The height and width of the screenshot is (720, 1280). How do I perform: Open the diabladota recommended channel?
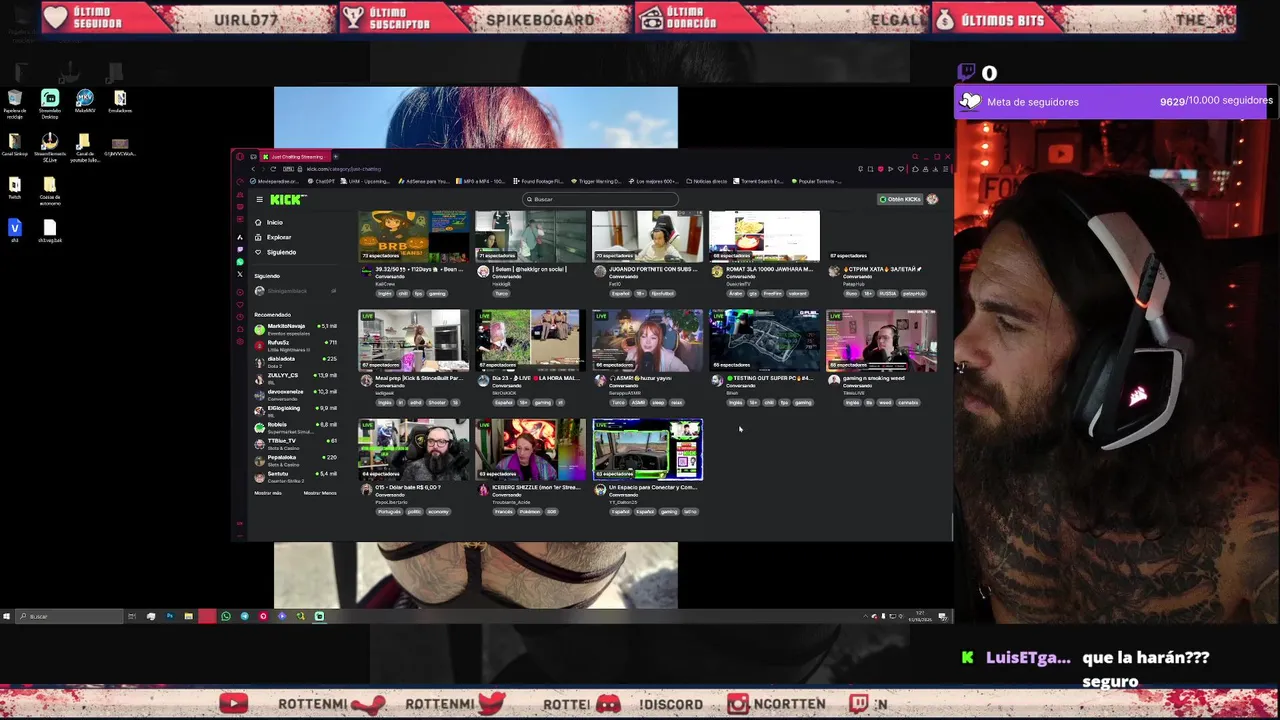tap(295, 361)
